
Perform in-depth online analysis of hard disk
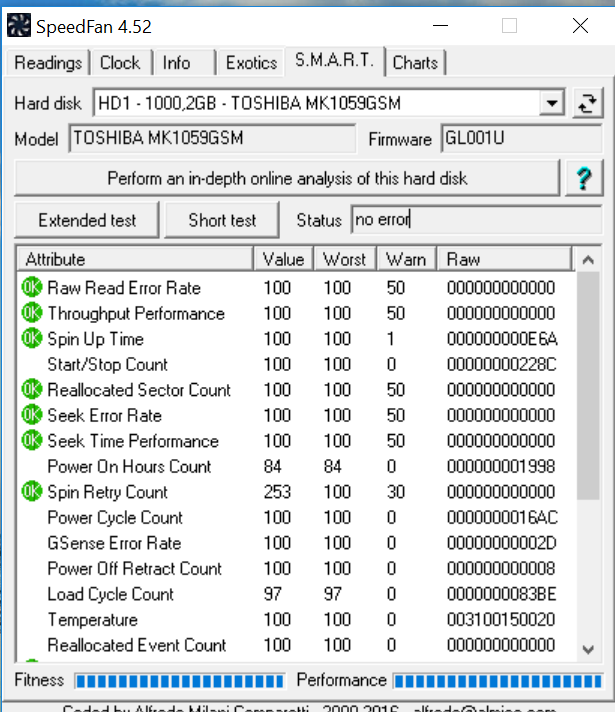[287, 179]
